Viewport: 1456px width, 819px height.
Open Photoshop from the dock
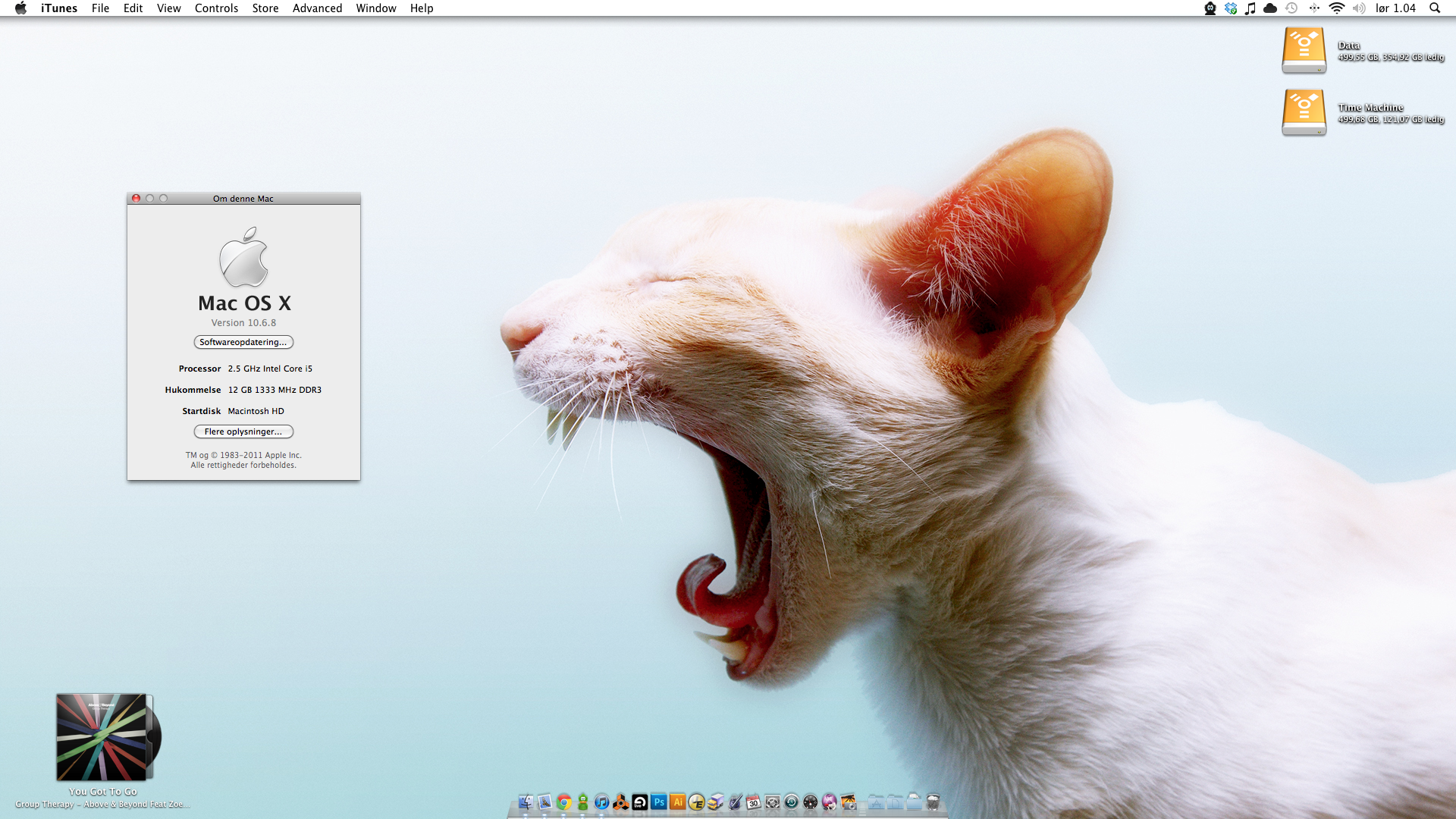point(659,802)
